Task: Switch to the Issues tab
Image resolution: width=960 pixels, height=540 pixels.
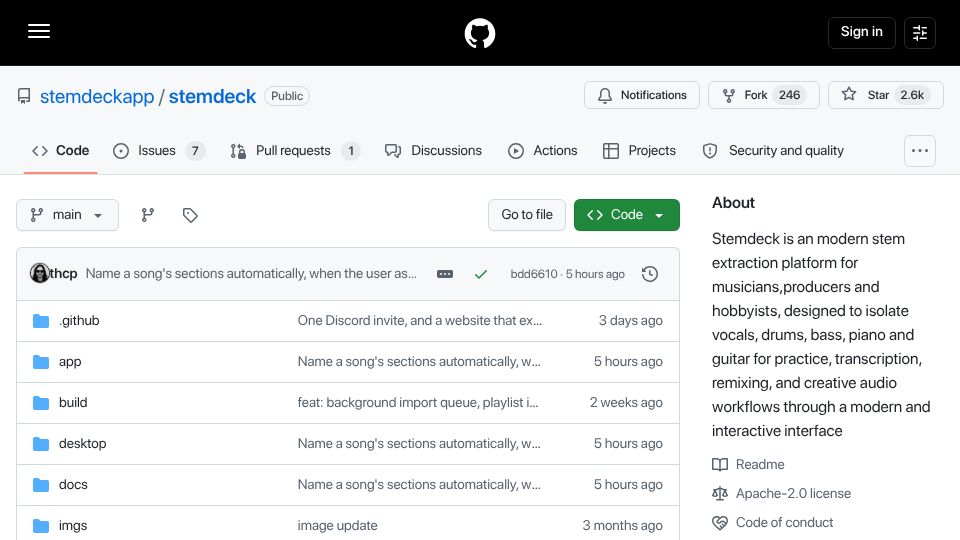Action: coord(159,151)
